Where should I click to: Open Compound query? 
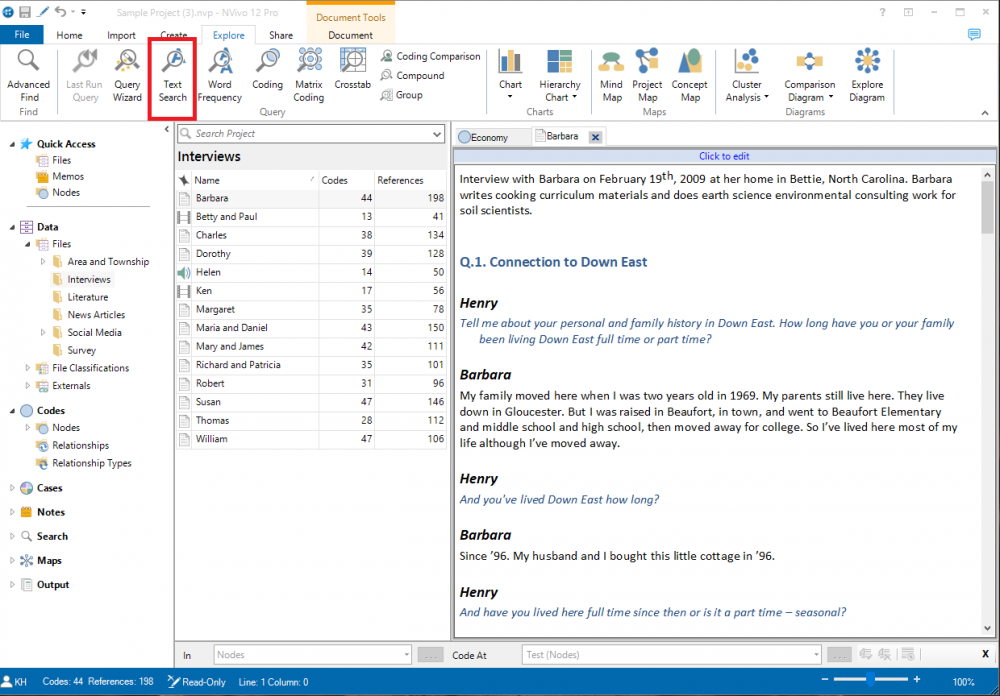point(412,75)
